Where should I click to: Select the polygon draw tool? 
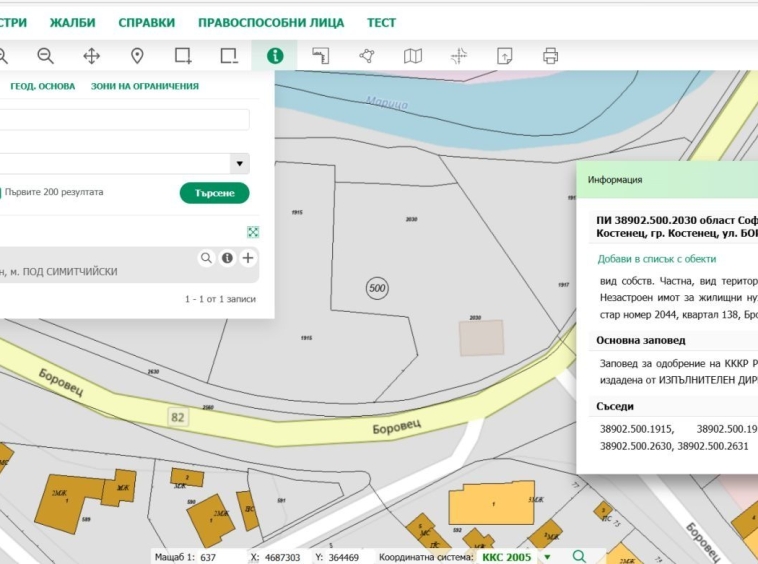click(367, 56)
